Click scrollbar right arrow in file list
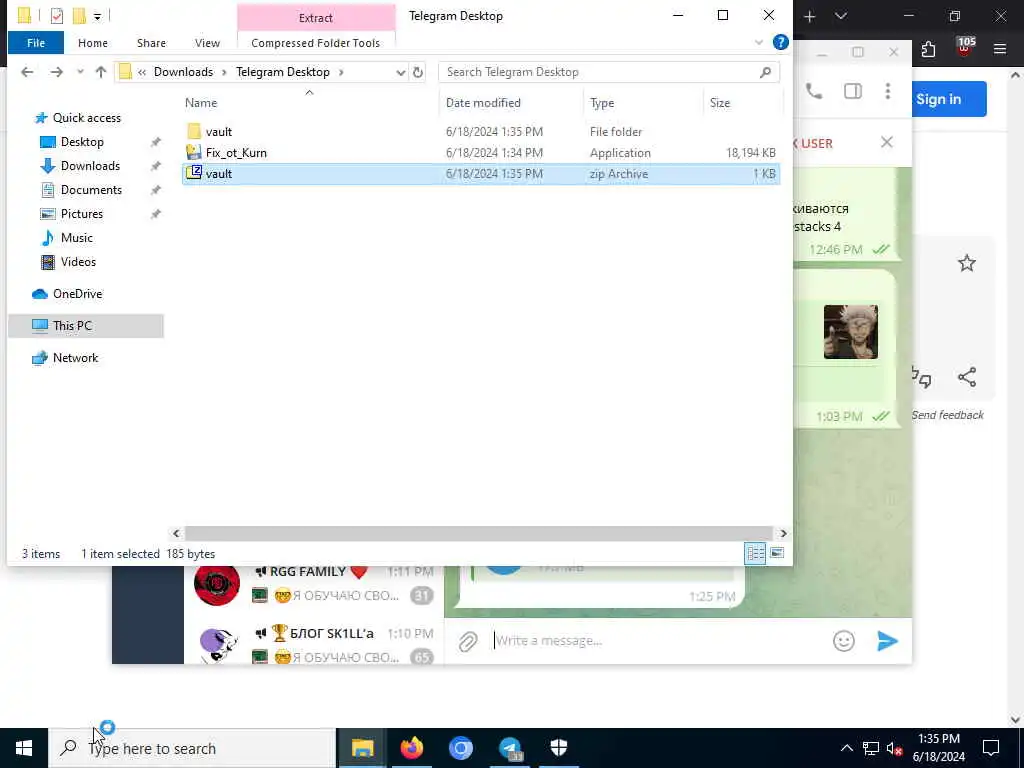1024x768 pixels. coord(783,534)
